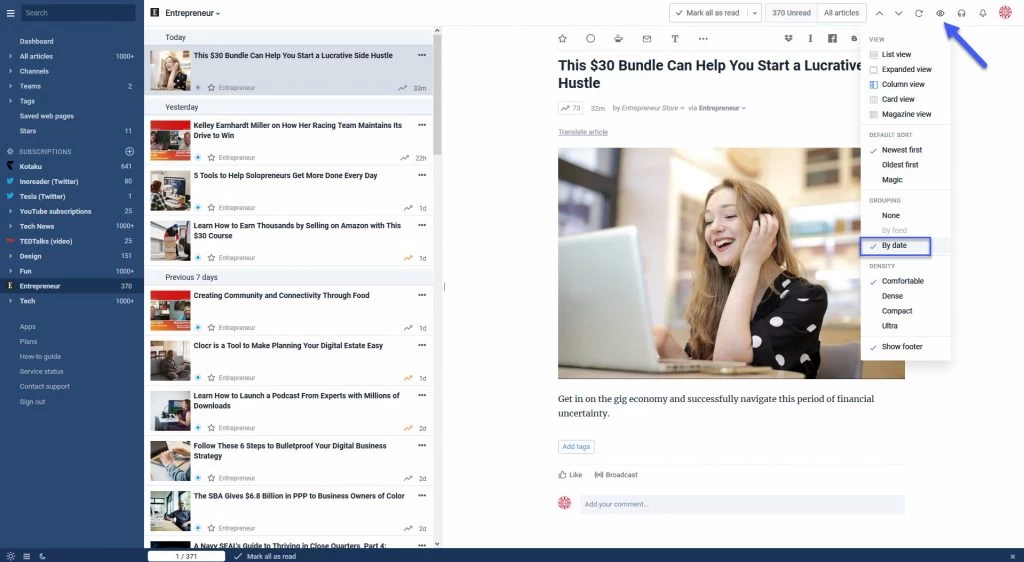Click the Add tags button

tap(576, 447)
